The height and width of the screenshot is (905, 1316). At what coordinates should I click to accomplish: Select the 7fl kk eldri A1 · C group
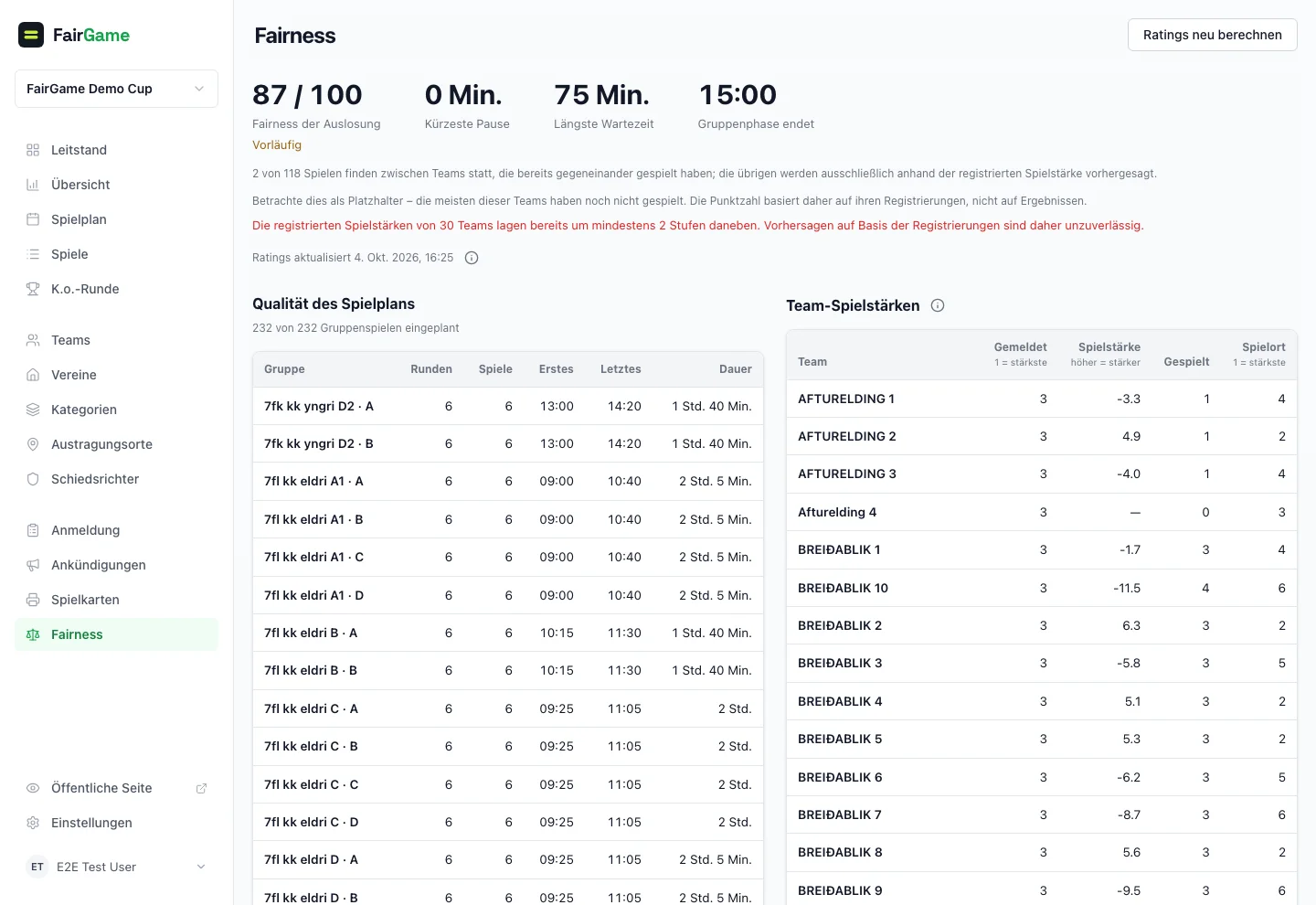coord(508,557)
